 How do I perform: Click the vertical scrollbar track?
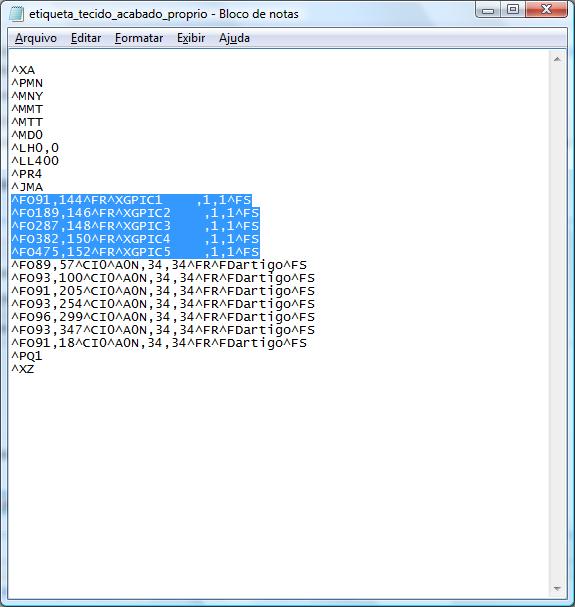pyautogui.click(x=557, y=324)
